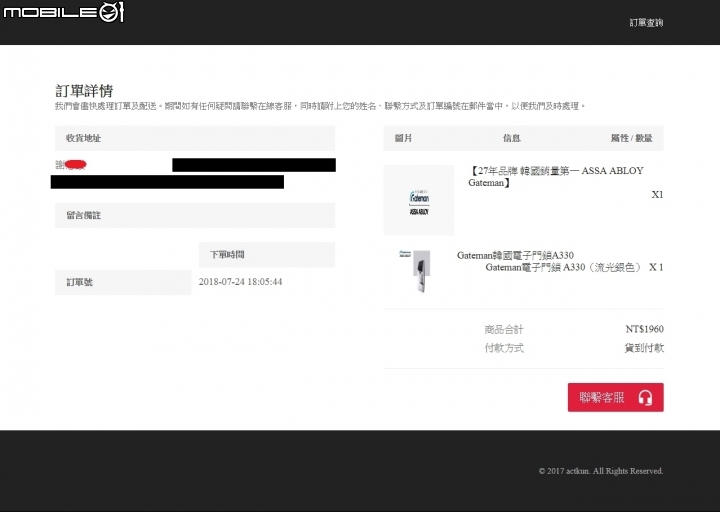
Task: Open the Gateman ASSA ABLOY brand thumbnail
Action: (x=419, y=200)
